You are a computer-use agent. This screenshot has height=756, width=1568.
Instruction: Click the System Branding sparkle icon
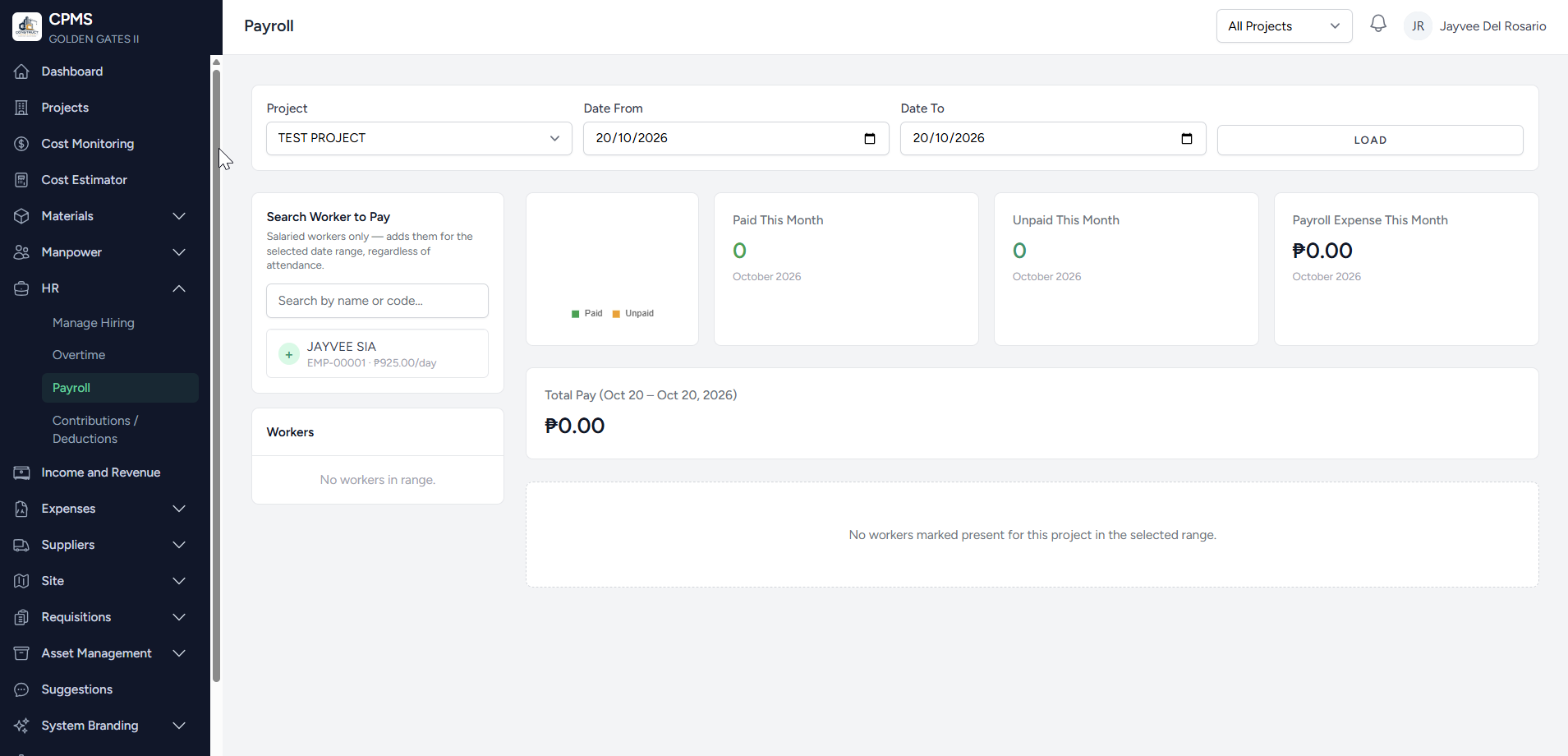pos(21,726)
